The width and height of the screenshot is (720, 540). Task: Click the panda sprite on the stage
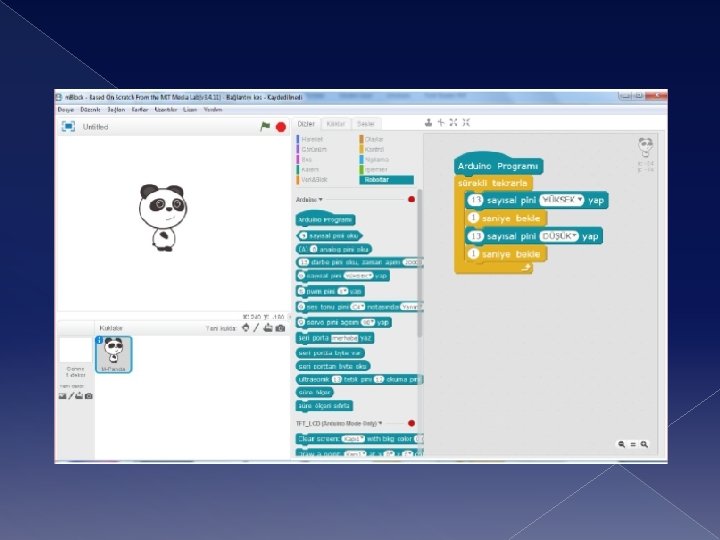tap(163, 217)
